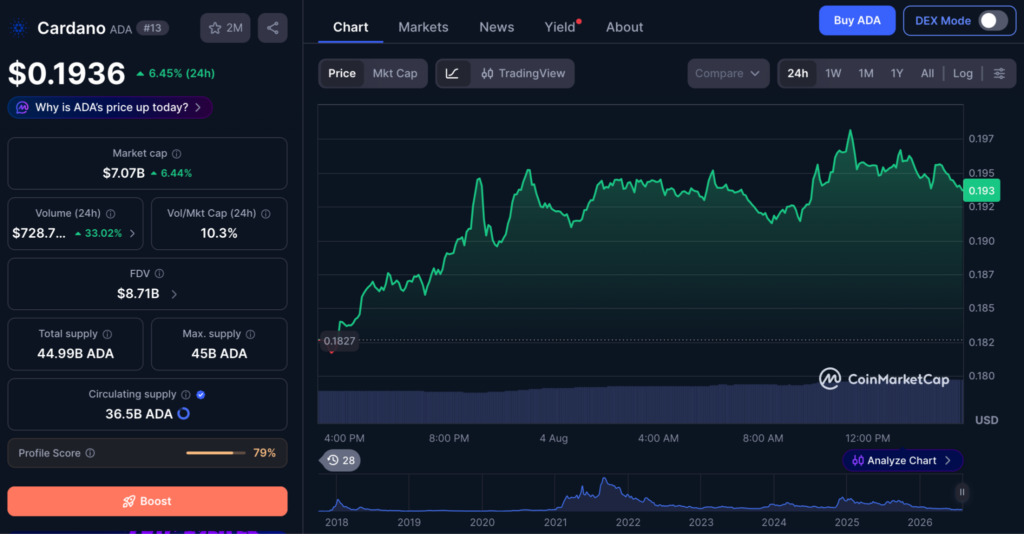Click Max. supply info icon
Viewport: 1024px width, 534px height.
pyautogui.click(x=250, y=334)
